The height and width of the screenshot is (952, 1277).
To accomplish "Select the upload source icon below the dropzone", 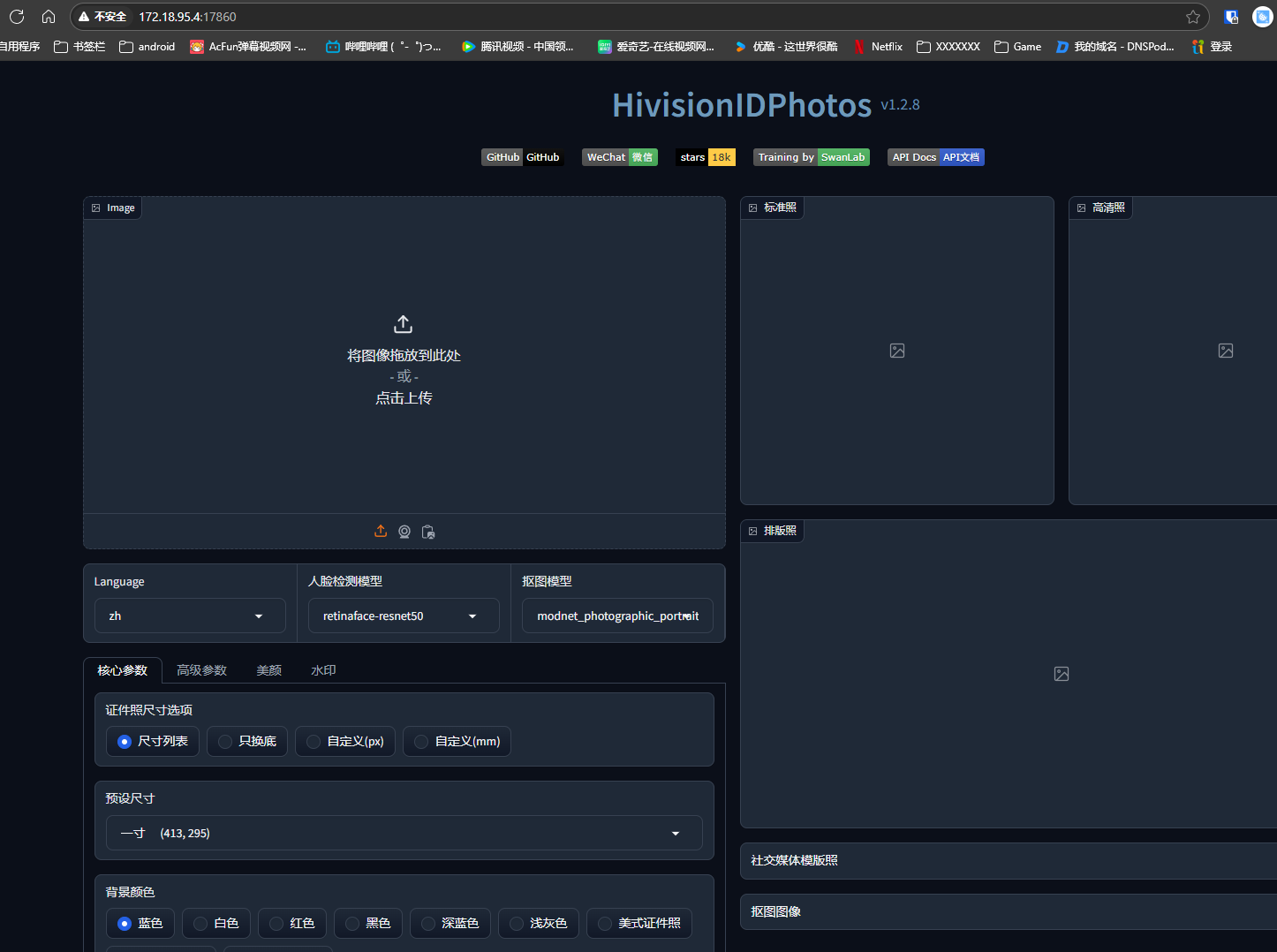I will (x=381, y=531).
